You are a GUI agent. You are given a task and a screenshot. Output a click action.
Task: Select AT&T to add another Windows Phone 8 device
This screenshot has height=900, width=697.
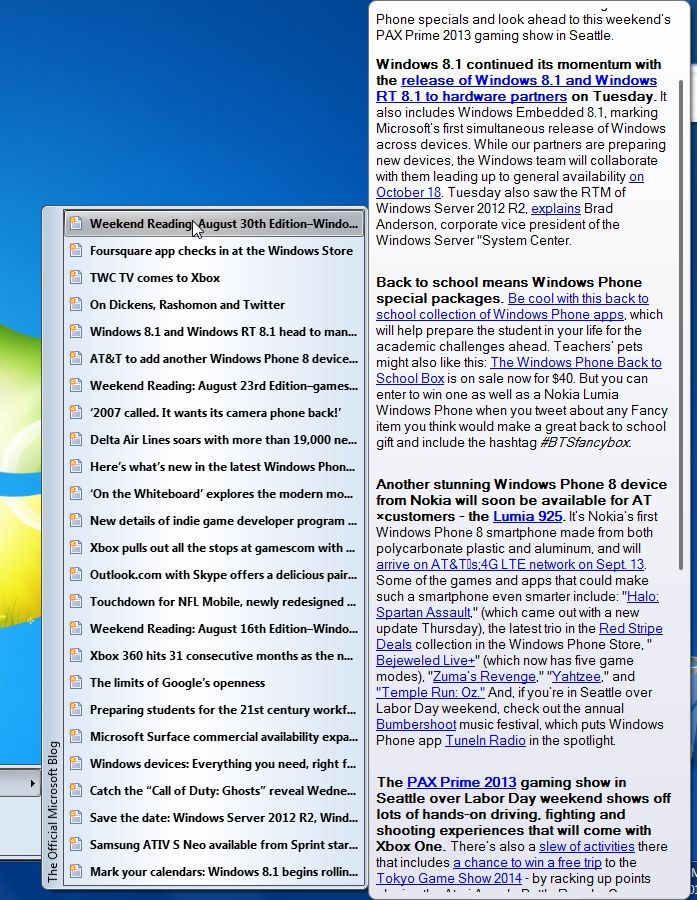(214, 358)
